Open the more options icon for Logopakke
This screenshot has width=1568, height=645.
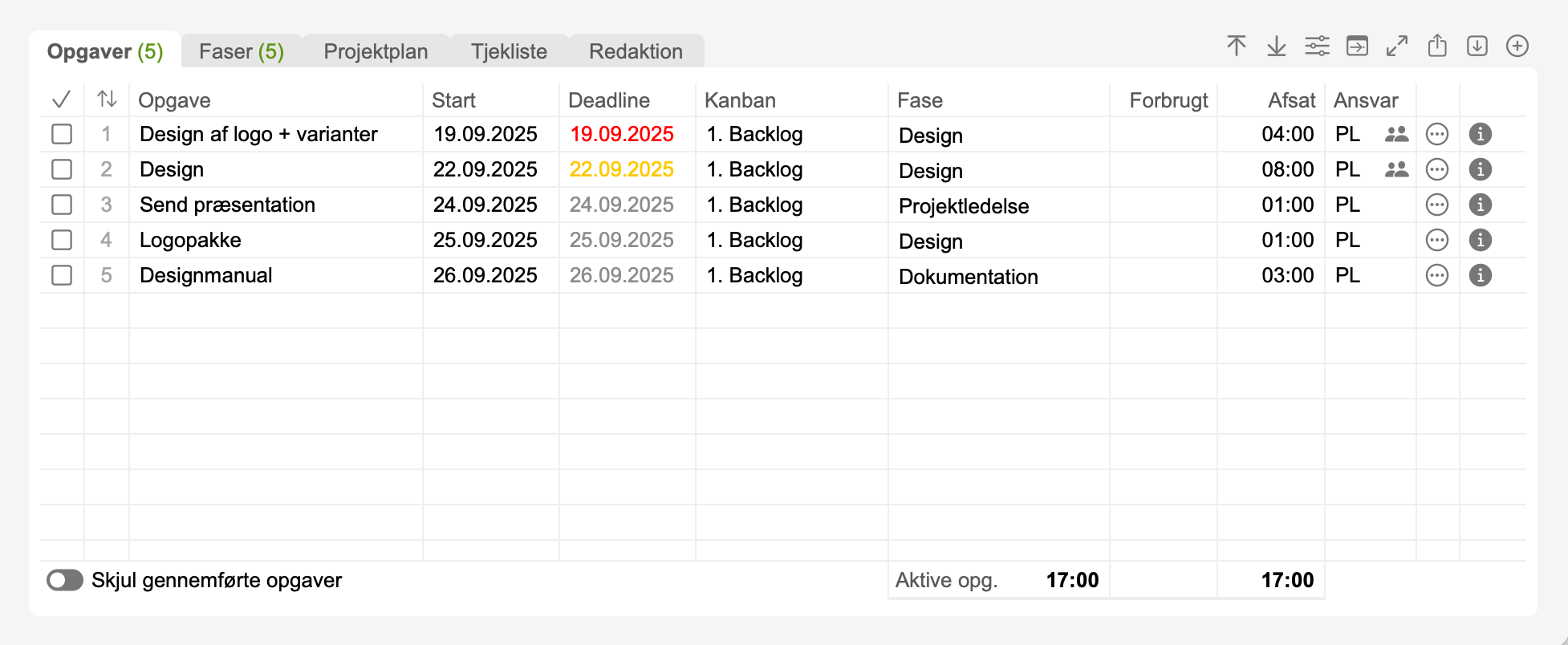pyautogui.click(x=1437, y=240)
